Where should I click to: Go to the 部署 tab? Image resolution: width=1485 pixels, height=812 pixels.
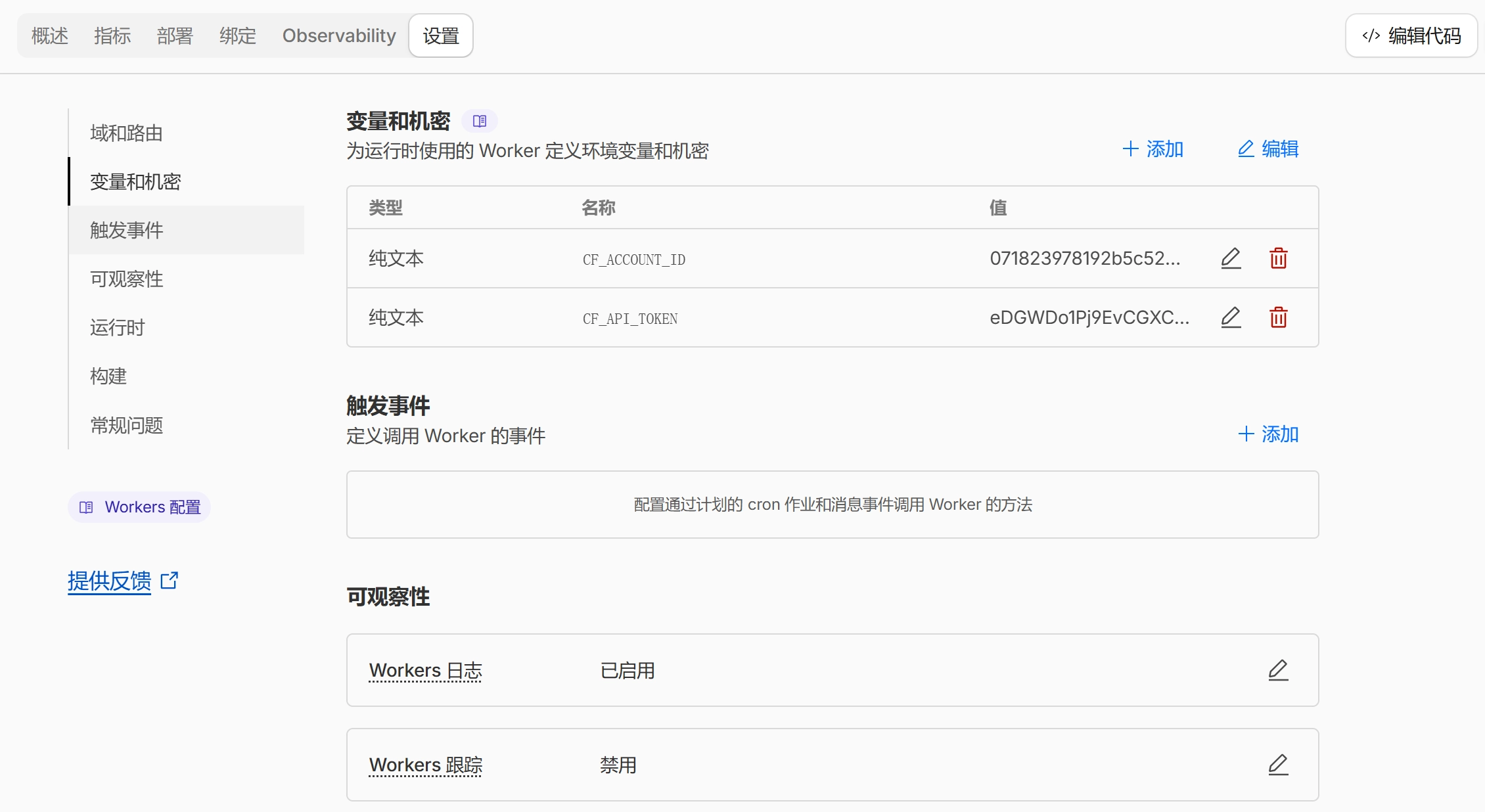(x=173, y=36)
